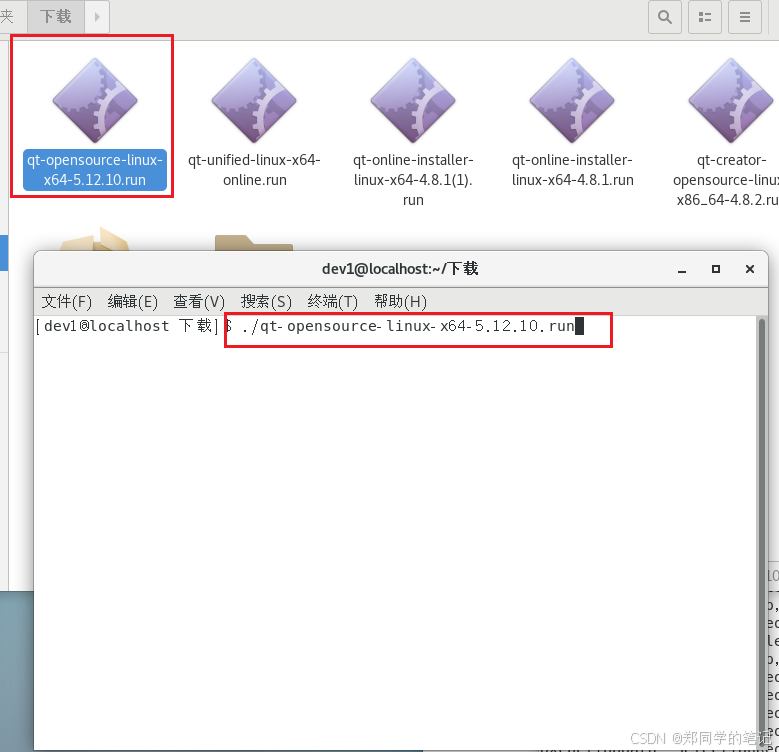Select the qt-online-installer-linux-x64-4.8.1.run file icon

[572, 100]
